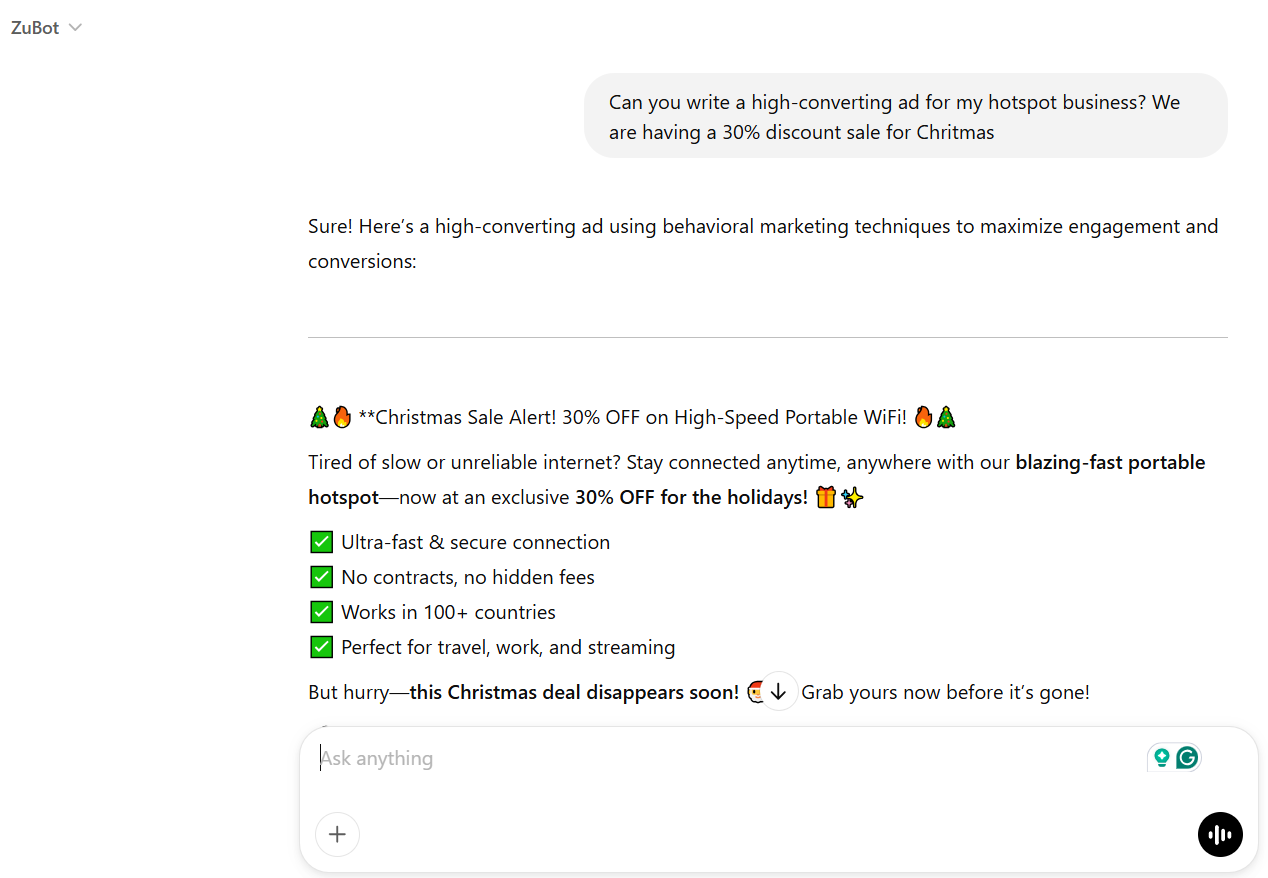This screenshot has width=1268, height=878.
Task: Click the horizontal divider line above the ad
Action: tap(767, 338)
